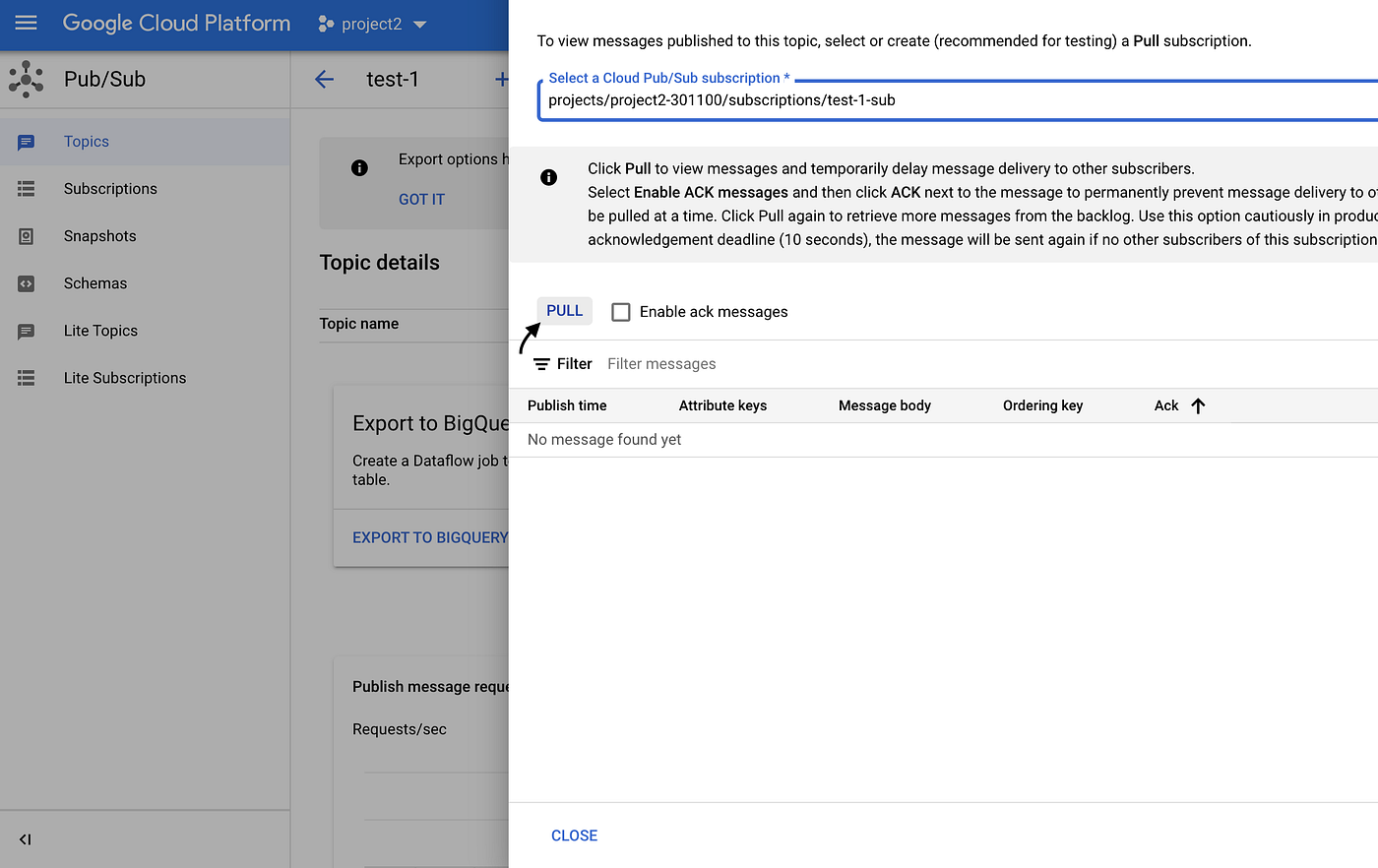Open Lite Topics in the sidebar

click(x=145, y=331)
